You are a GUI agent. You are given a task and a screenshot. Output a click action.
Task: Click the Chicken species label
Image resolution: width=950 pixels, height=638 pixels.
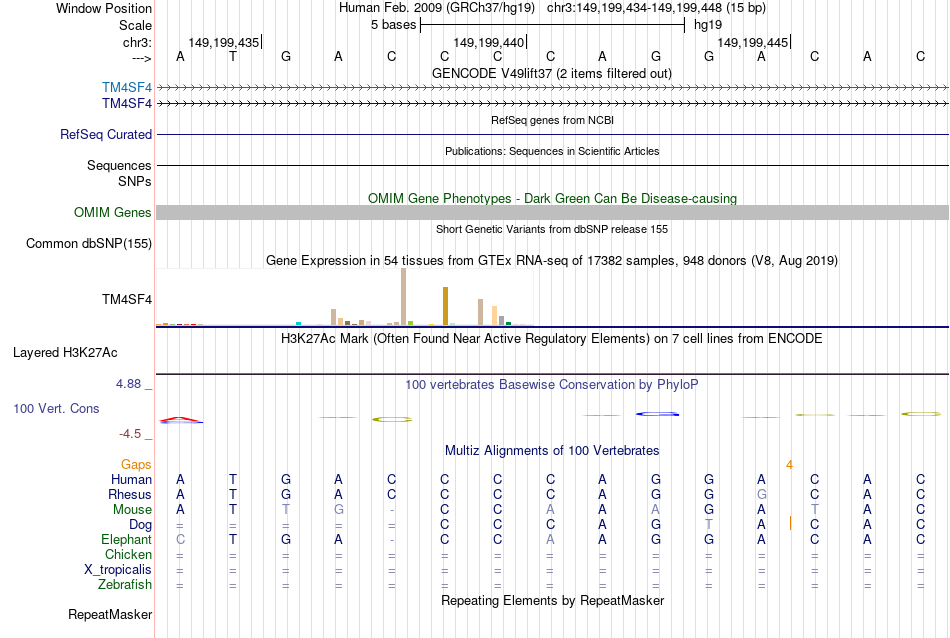click(x=128, y=554)
